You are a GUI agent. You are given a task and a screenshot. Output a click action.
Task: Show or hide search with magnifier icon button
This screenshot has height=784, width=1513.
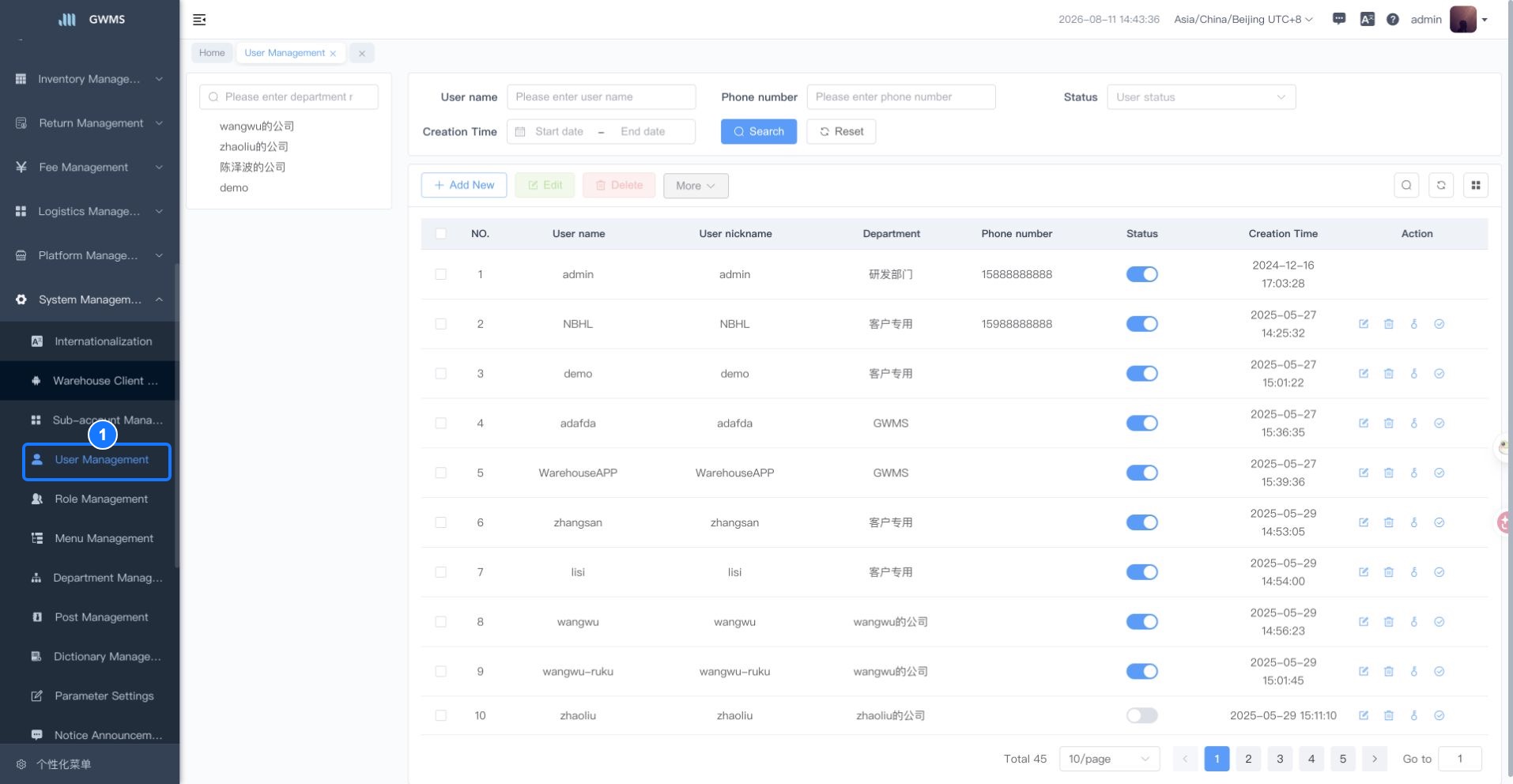[x=1406, y=185]
